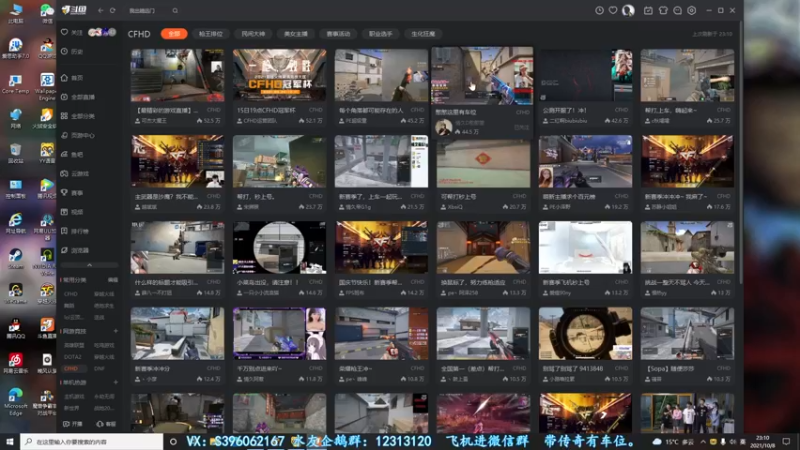Select the 生化狂魔 filter tab
This screenshot has width=800, height=450.
coord(423,34)
